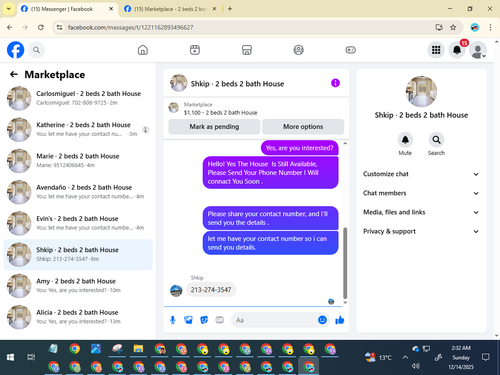
Task: Reload the page
Action: click(x=41, y=27)
